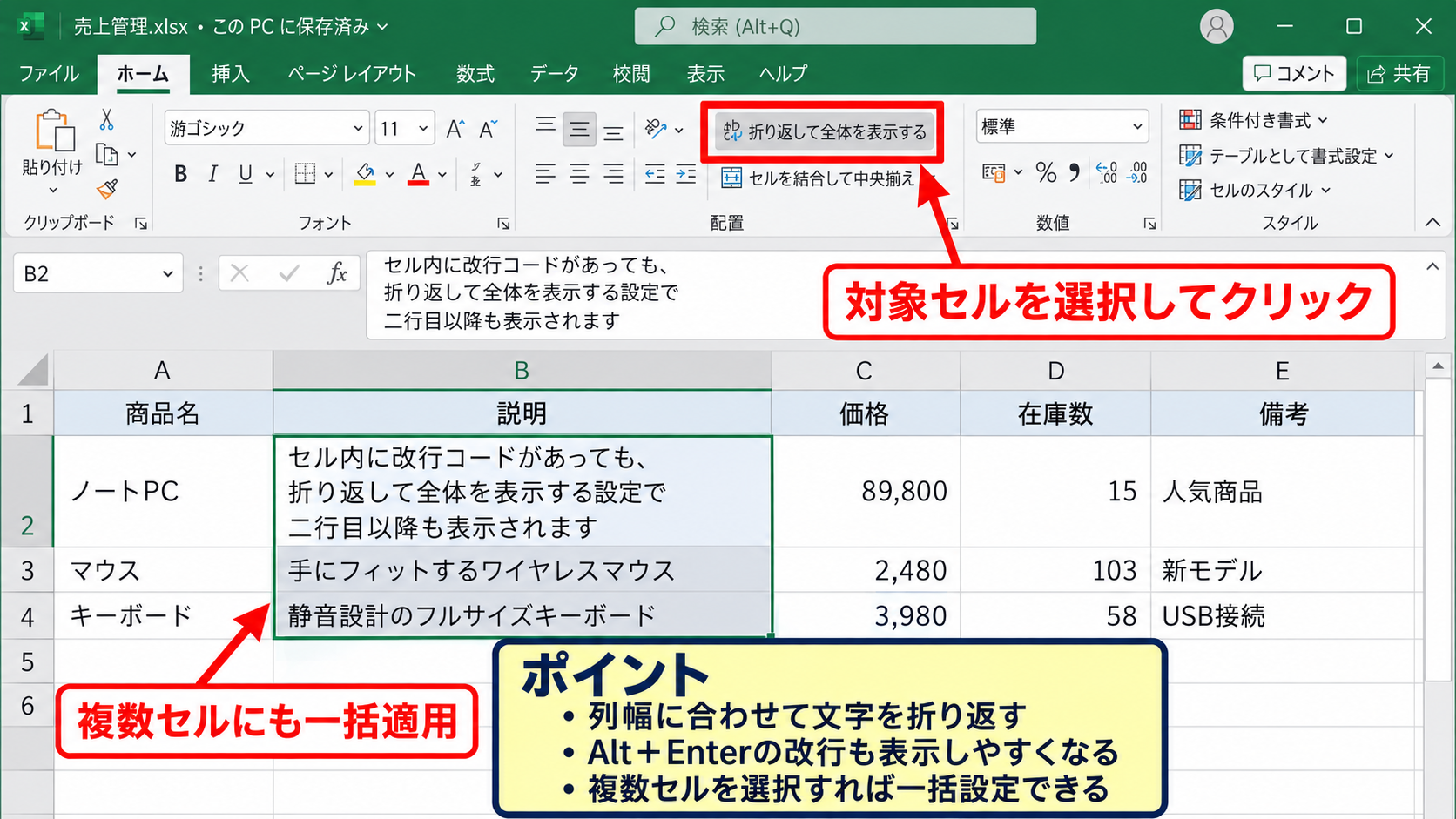Screen dimensions: 1456x819
Task: Click the formula bar confirm checkmark
Action: (288, 274)
